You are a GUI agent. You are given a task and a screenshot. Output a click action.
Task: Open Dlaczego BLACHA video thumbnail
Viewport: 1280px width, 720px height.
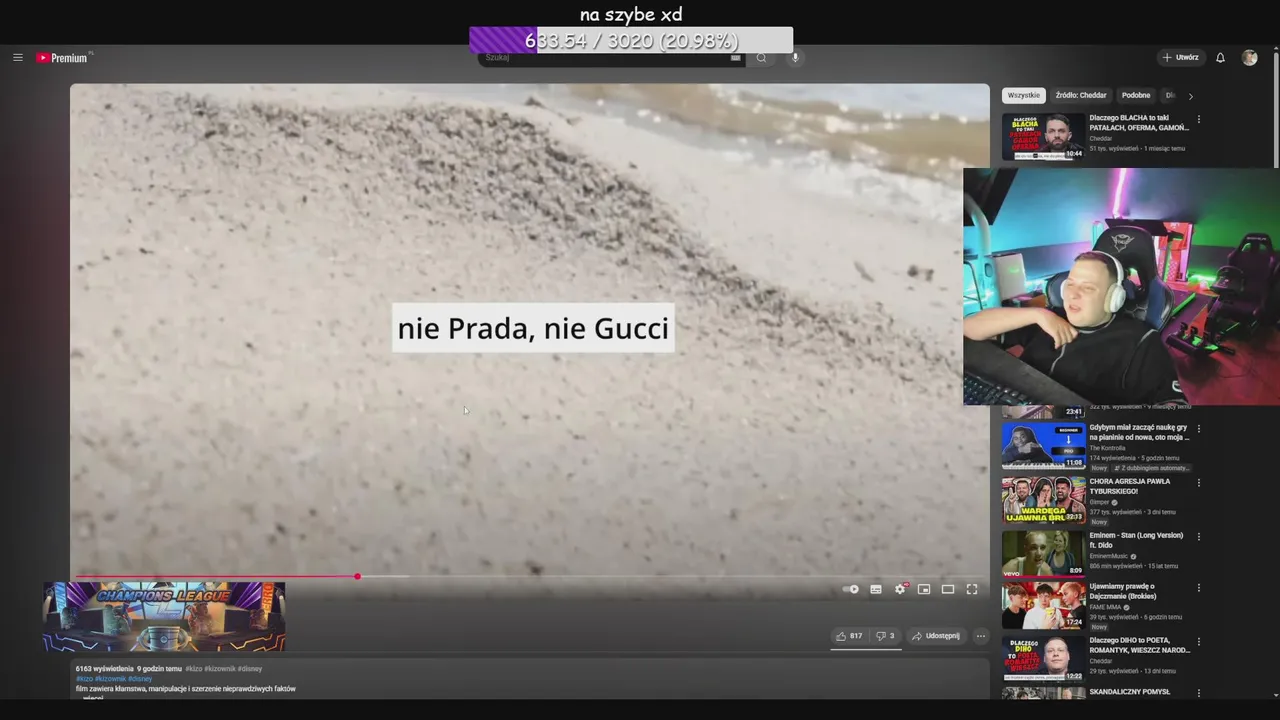[1044, 137]
